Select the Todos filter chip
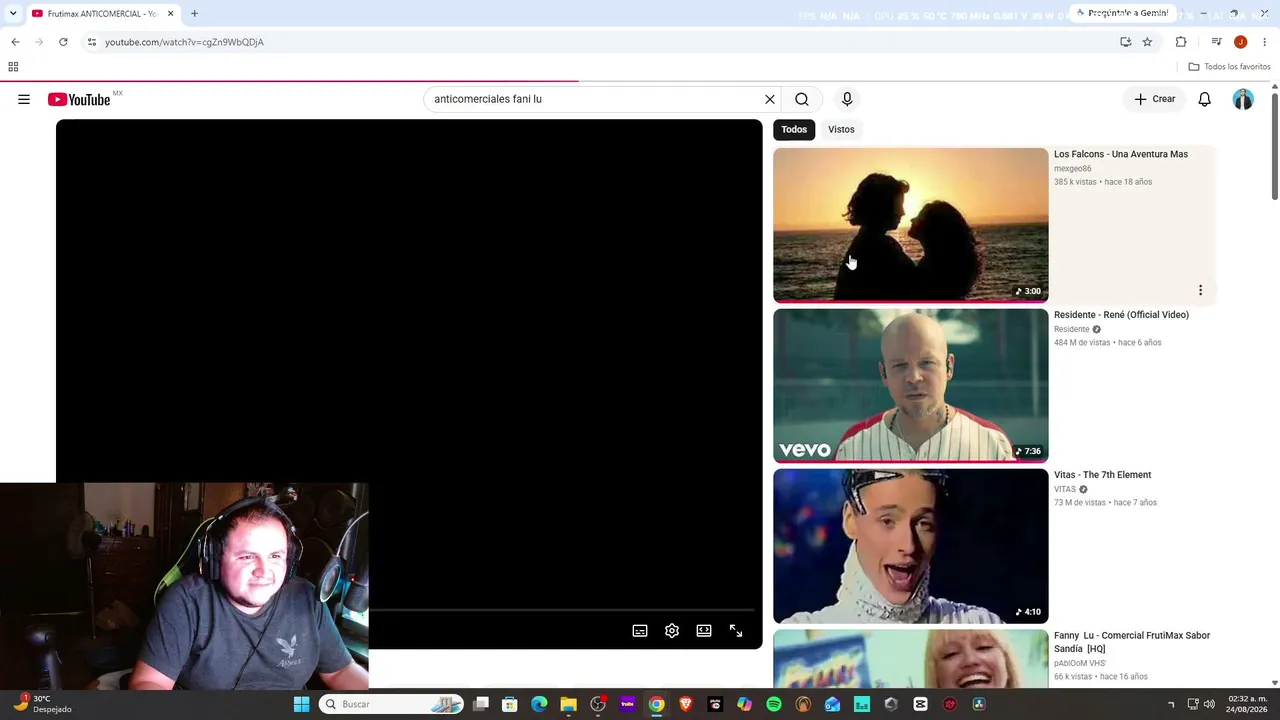This screenshot has height=720, width=1280. pyautogui.click(x=794, y=129)
